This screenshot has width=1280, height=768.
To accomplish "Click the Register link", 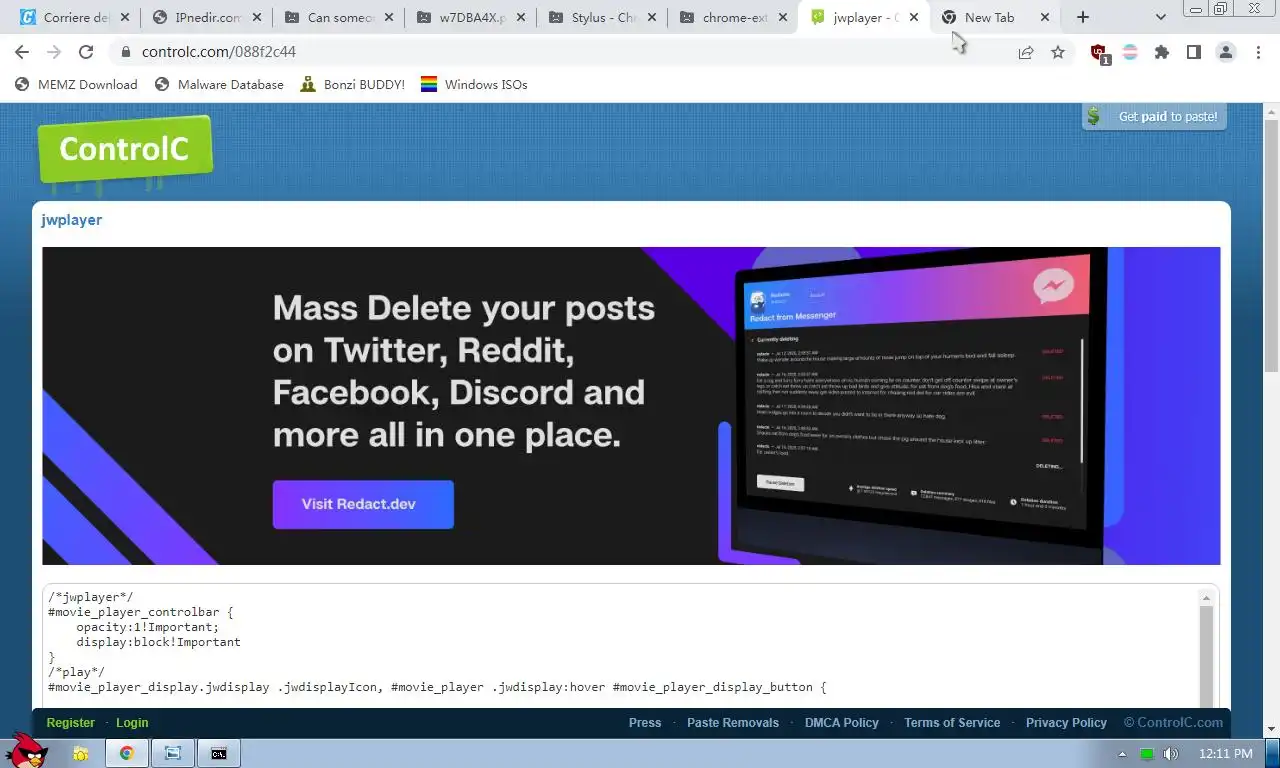I will click(70, 723).
